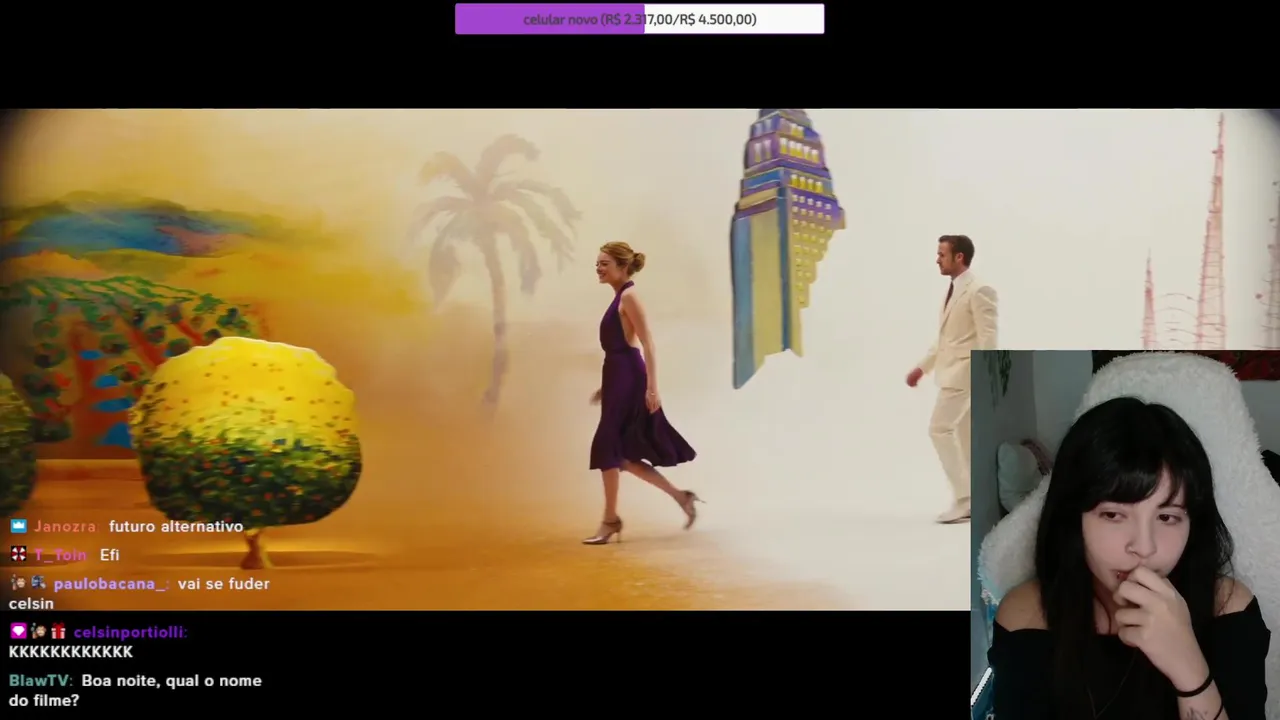Click the monkey badge next to celsinportiolli

pyautogui.click(x=38, y=631)
